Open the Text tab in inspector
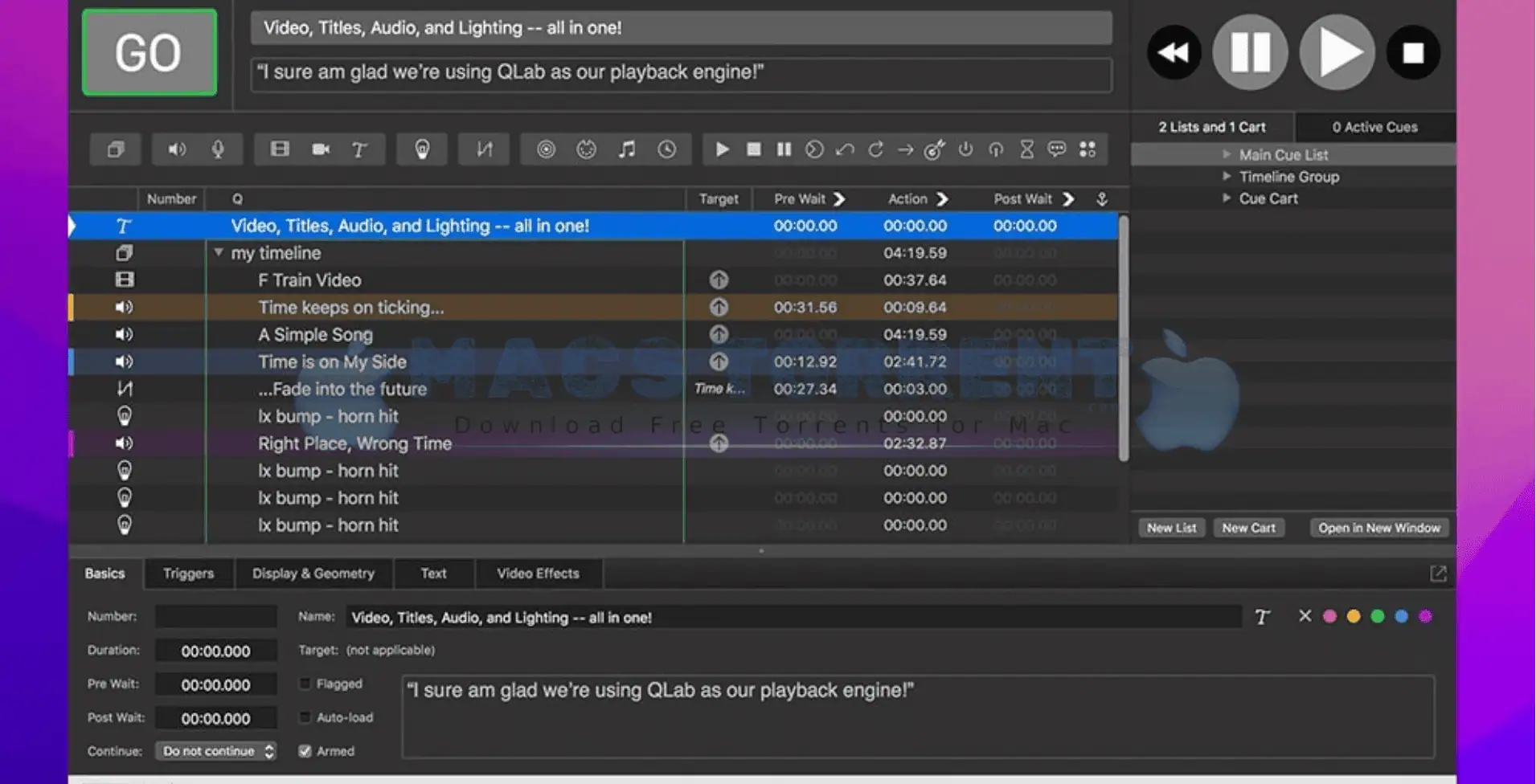The image size is (1536, 784). click(x=434, y=574)
